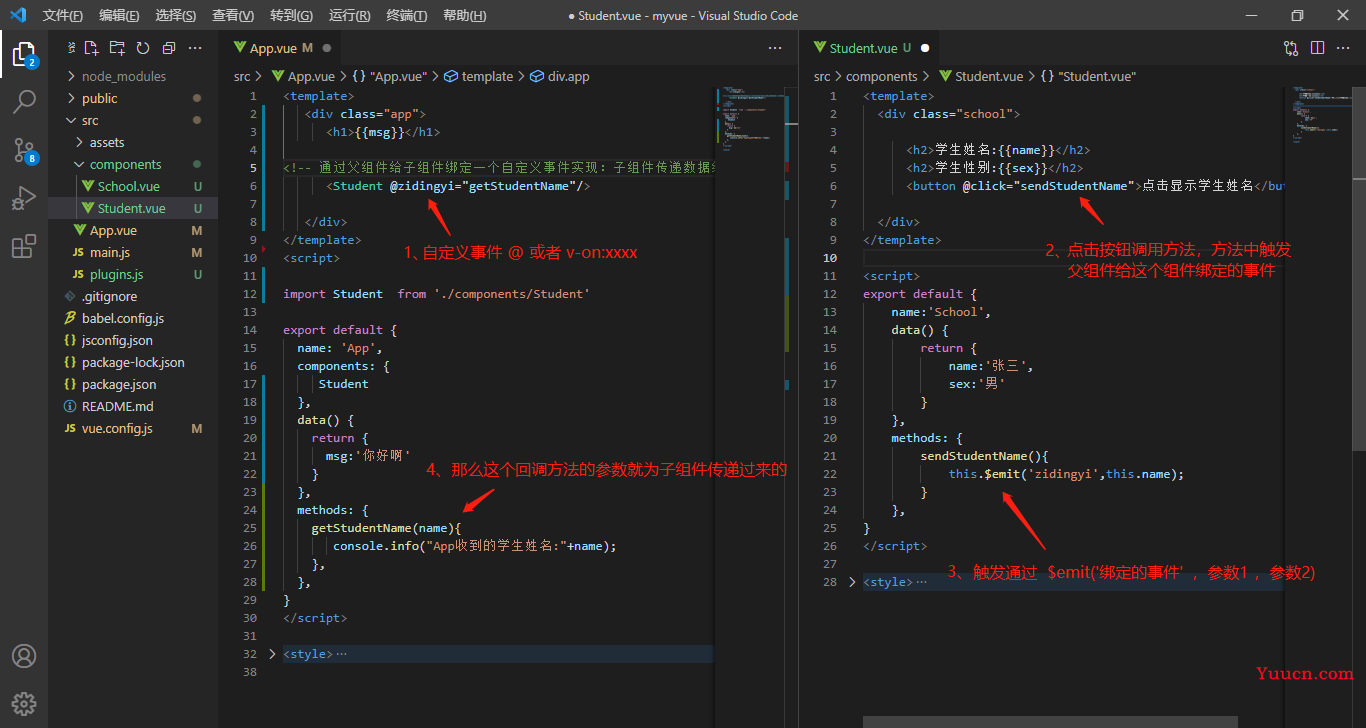Click components breadcrumb in Student.vue editor

coord(881,76)
